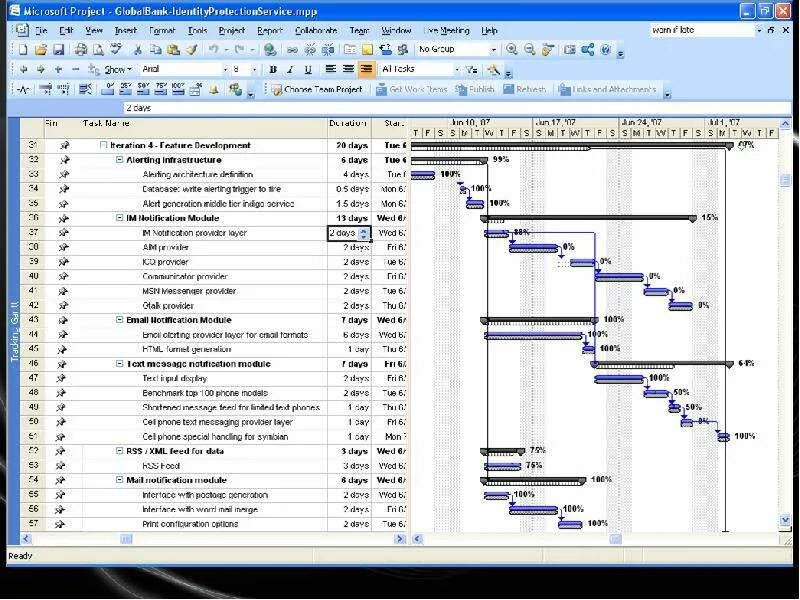Mark task 75% complete
The height and width of the screenshot is (600, 800).
161,90
